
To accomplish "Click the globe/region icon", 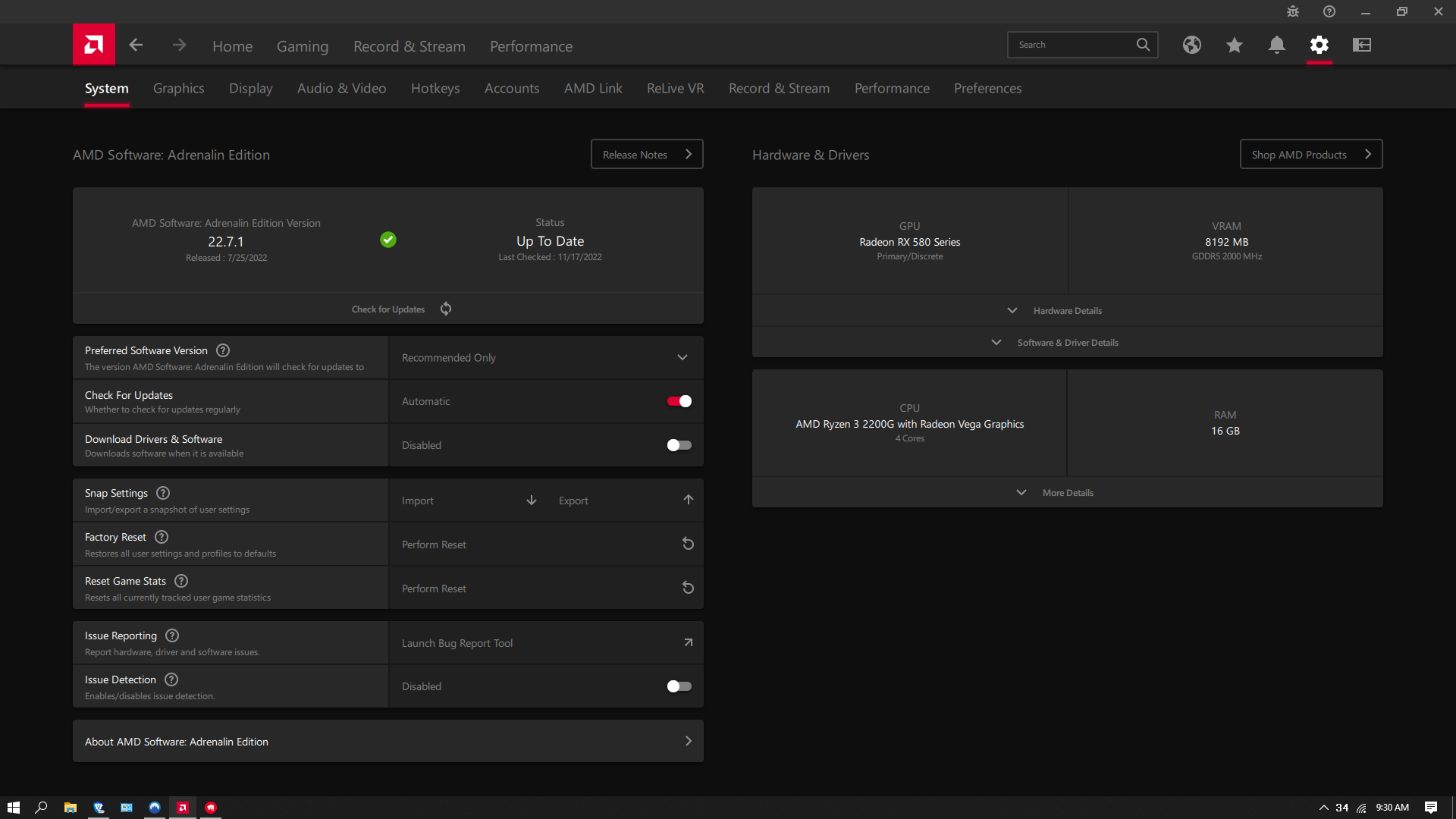I will pos(1191,45).
